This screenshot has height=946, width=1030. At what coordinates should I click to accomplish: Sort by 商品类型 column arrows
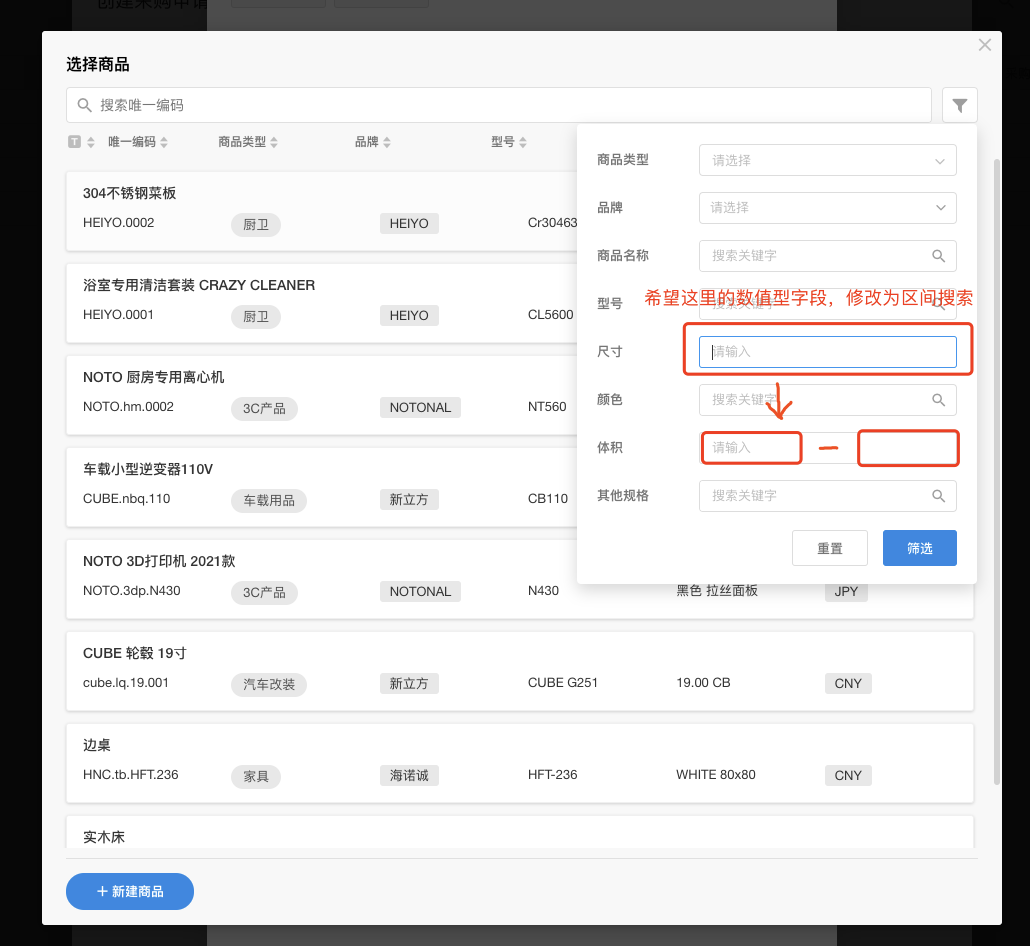pos(274,142)
